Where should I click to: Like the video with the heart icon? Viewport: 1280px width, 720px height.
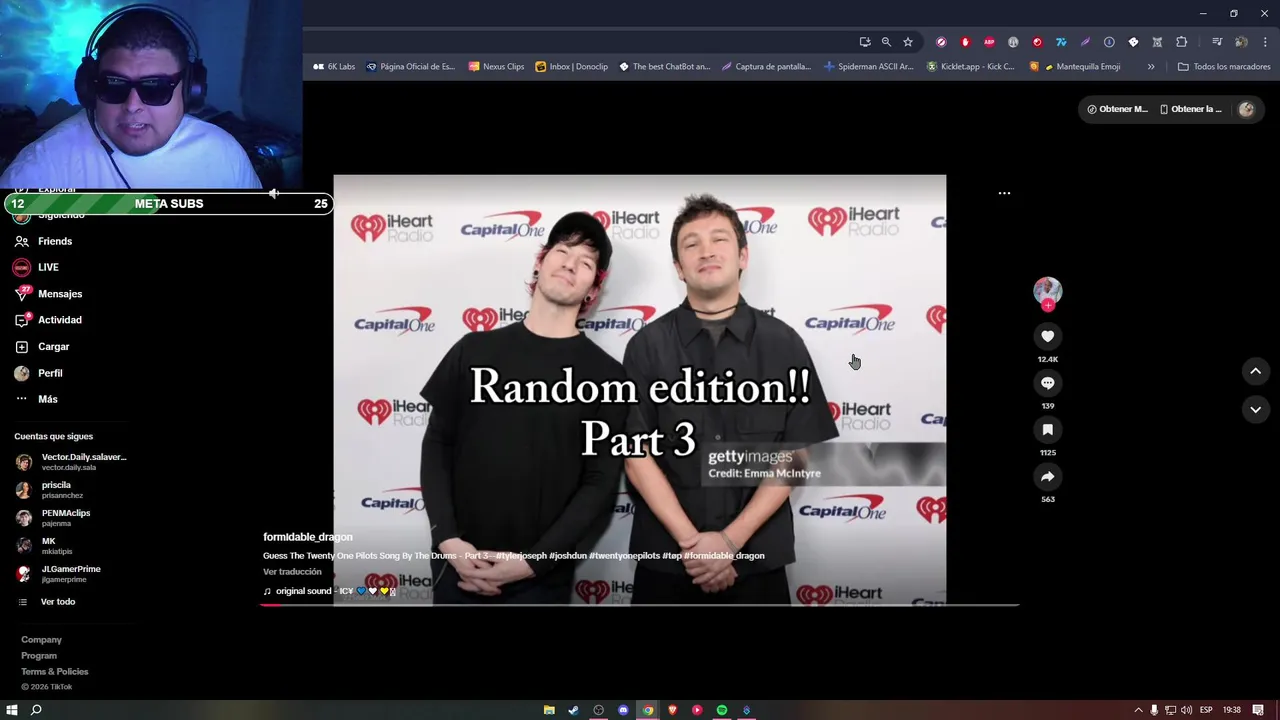(x=1047, y=337)
